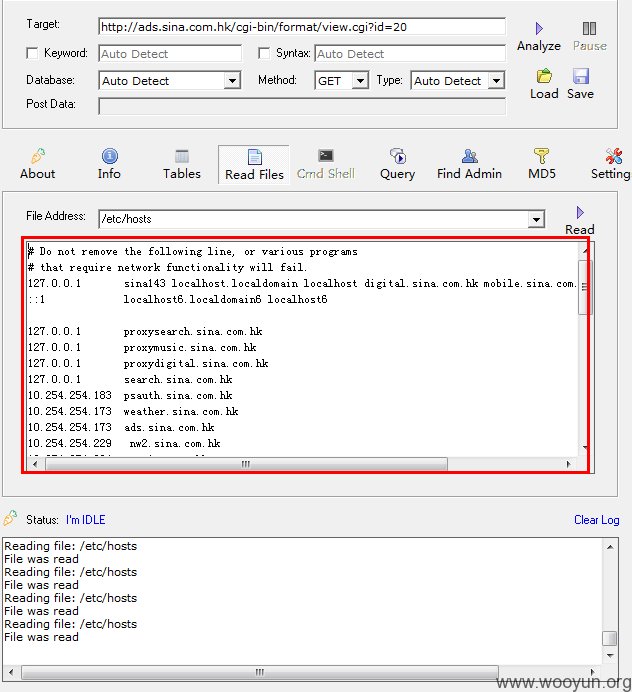Expand the Type Auto Detect dropdown
The image size is (632, 692).
497,81
